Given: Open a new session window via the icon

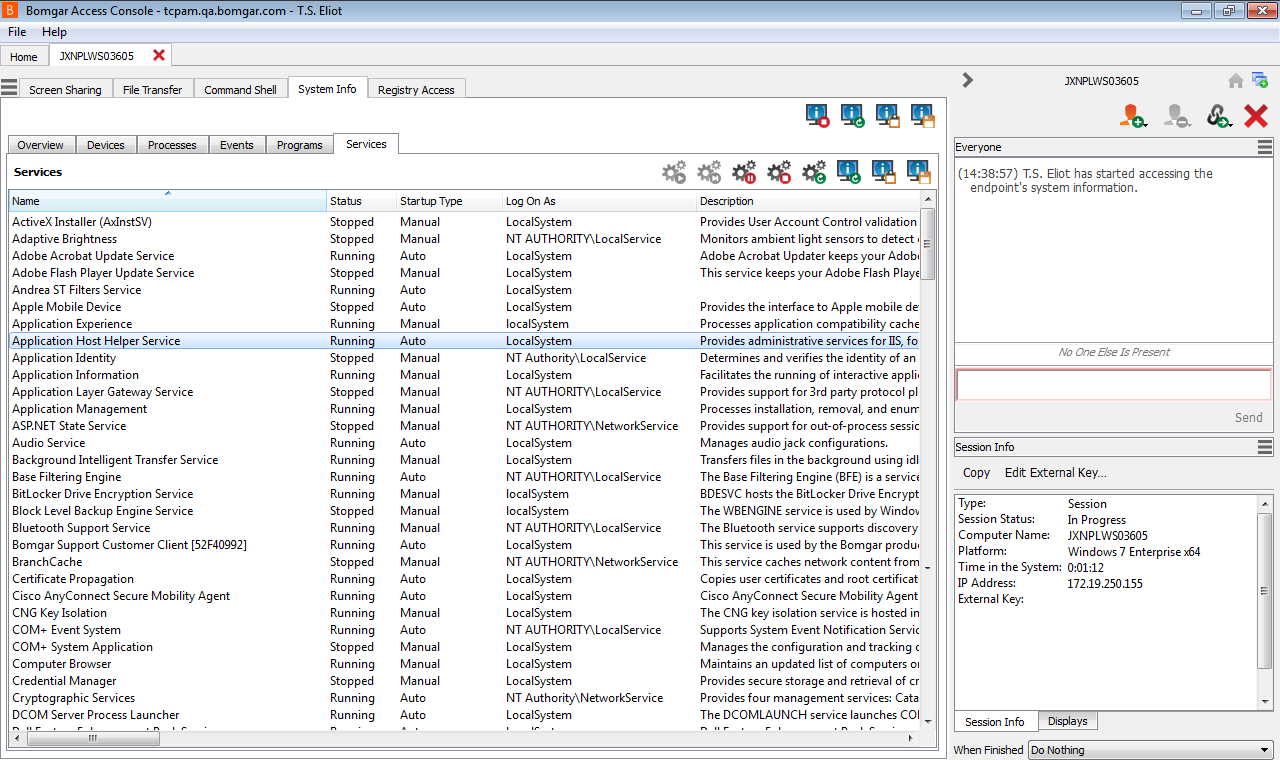Looking at the screenshot, I should tap(1260, 80).
